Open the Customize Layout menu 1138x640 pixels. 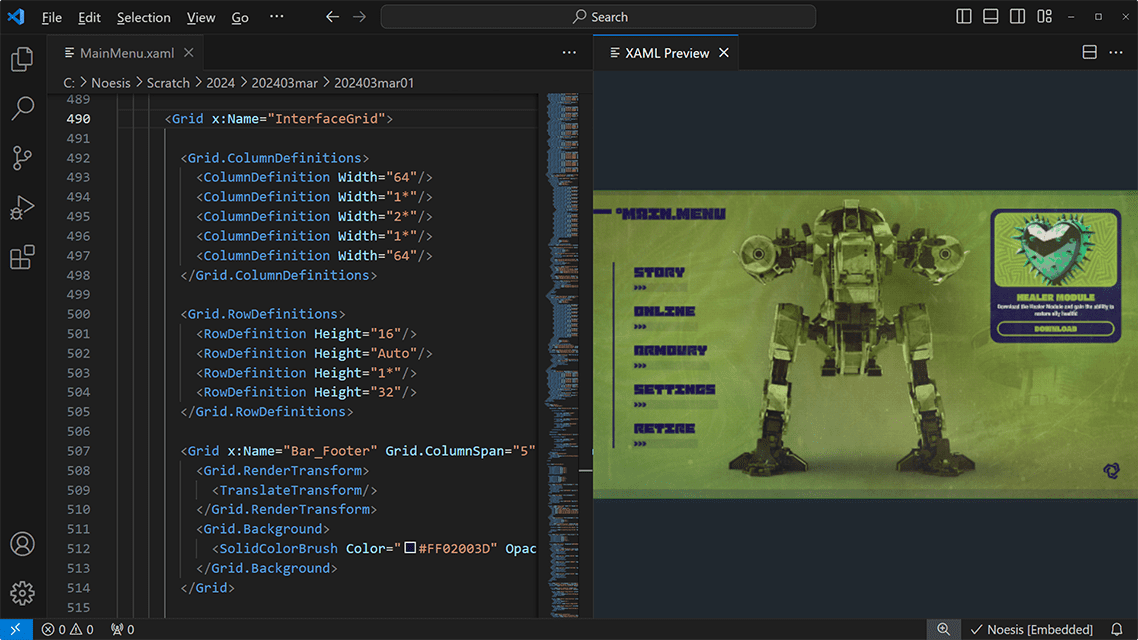click(x=1044, y=17)
